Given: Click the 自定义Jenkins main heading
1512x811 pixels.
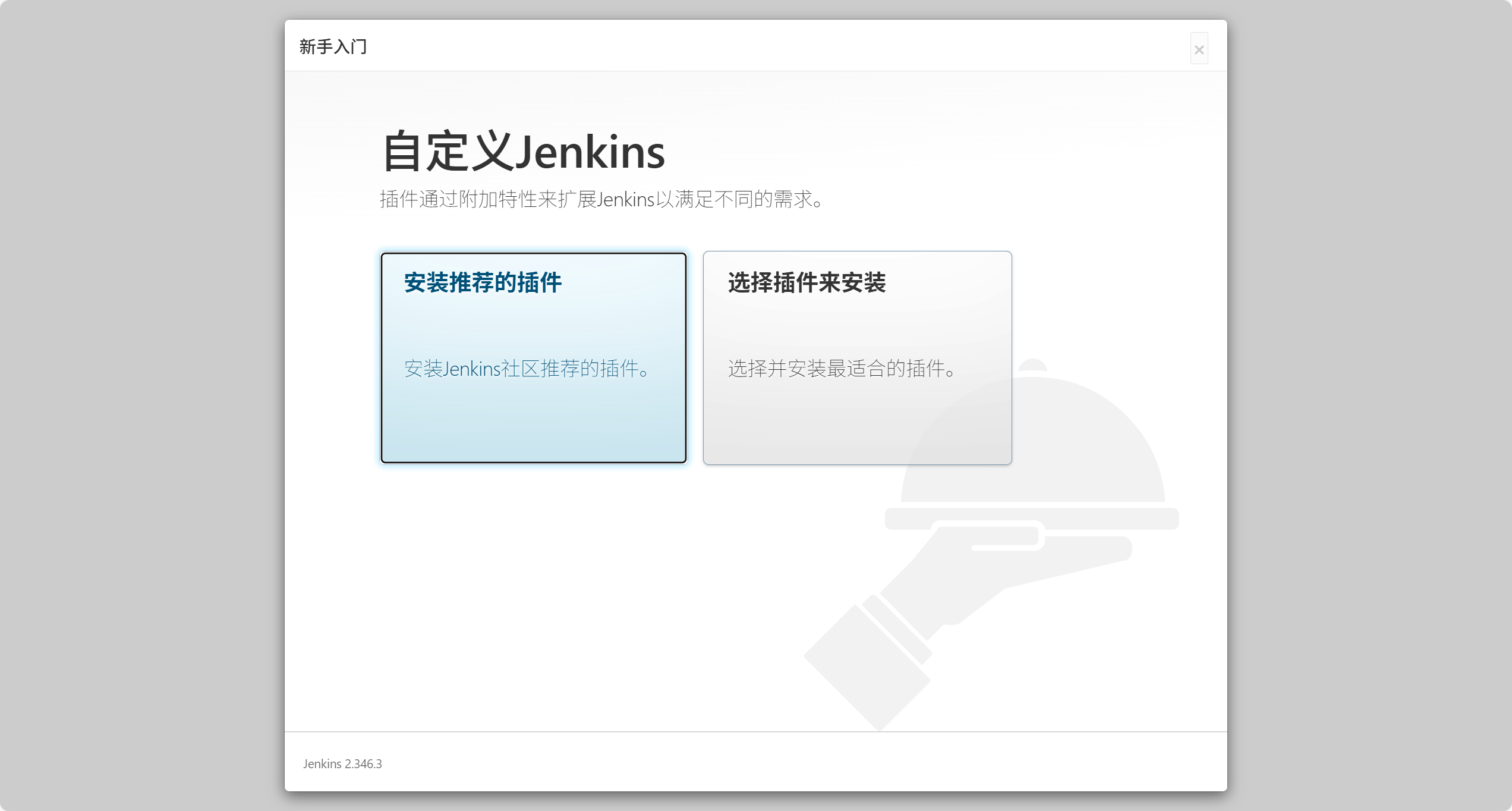Looking at the screenshot, I should pyautogui.click(x=523, y=152).
